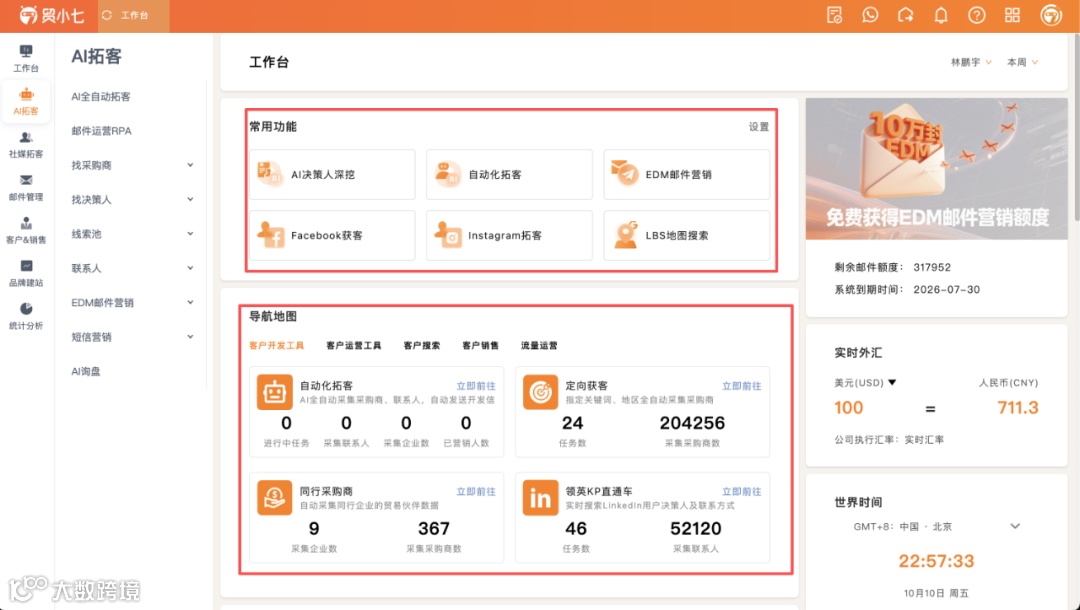Click the 317952 剩余邮件额度 value
The width and height of the screenshot is (1080, 610).
click(x=932, y=267)
